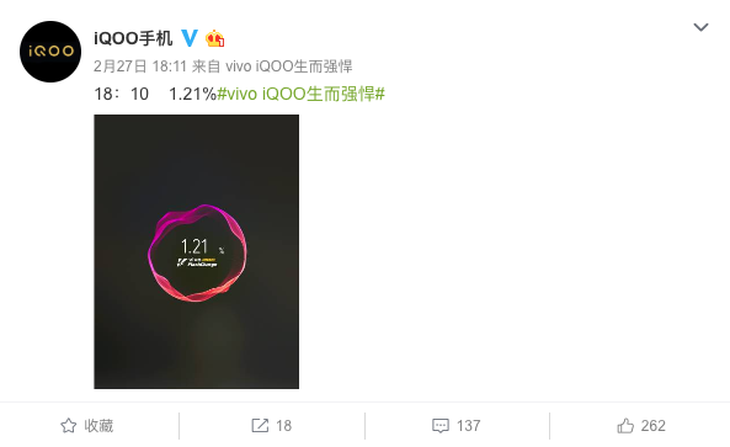This screenshot has width=730, height=447.
Task: Click the 2月27日 18:11 timestamp
Action: click(x=140, y=66)
